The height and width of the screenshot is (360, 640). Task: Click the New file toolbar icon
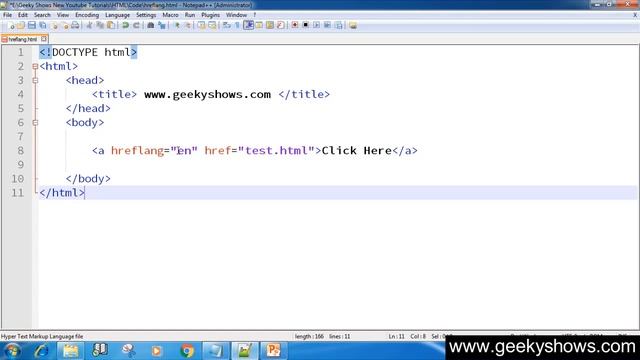point(11,25)
